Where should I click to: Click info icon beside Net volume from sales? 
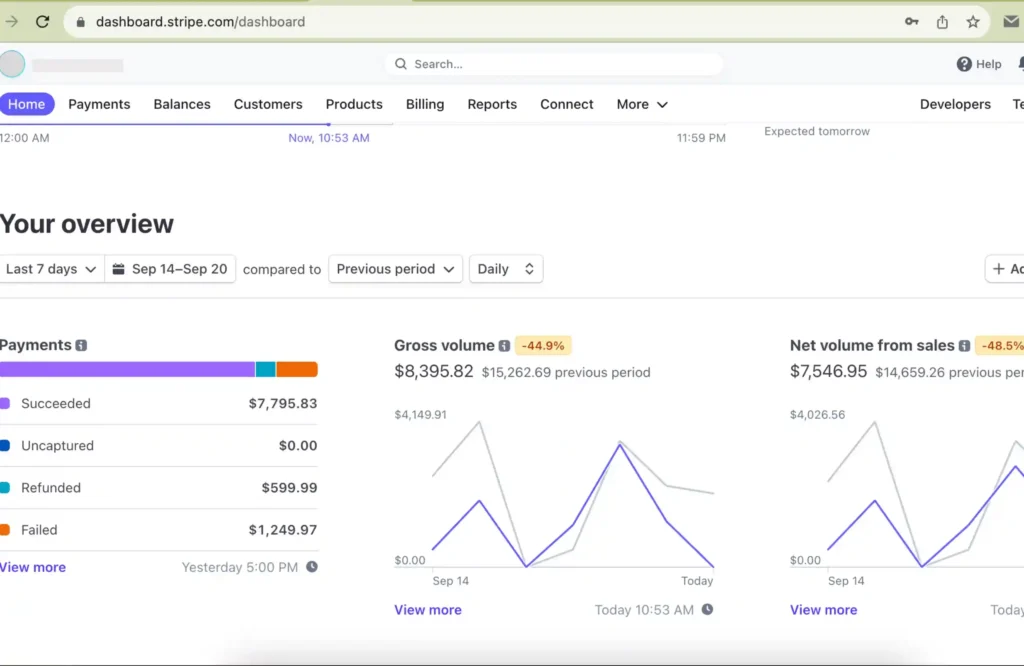(x=965, y=346)
